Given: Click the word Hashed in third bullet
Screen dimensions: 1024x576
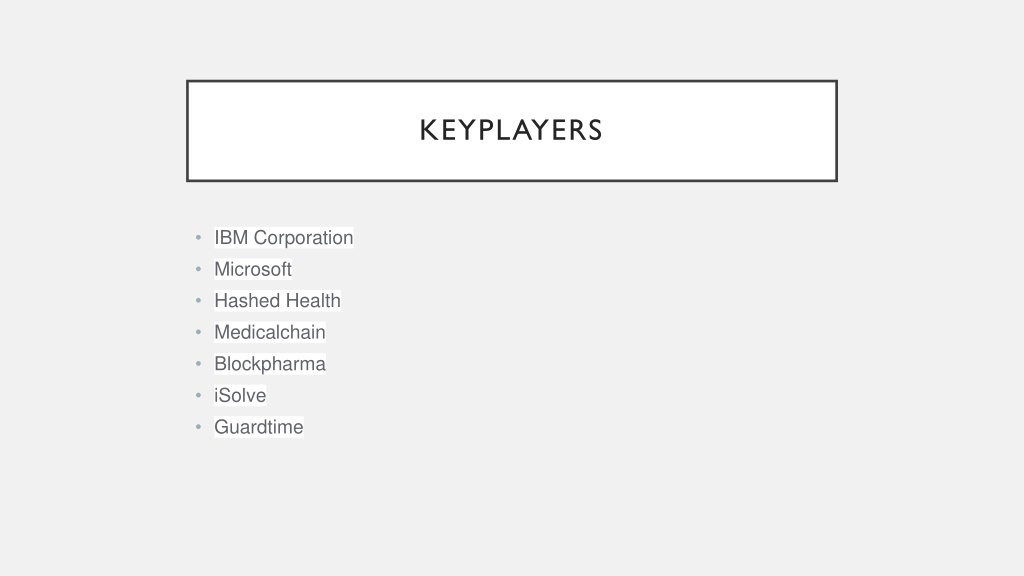Looking at the screenshot, I should coord(248,300).
